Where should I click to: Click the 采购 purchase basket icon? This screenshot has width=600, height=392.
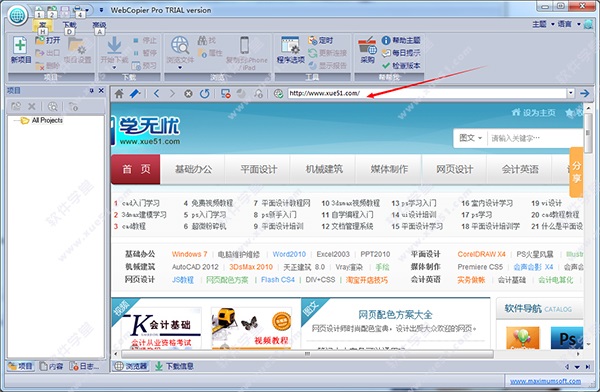(x=367, y=50)
